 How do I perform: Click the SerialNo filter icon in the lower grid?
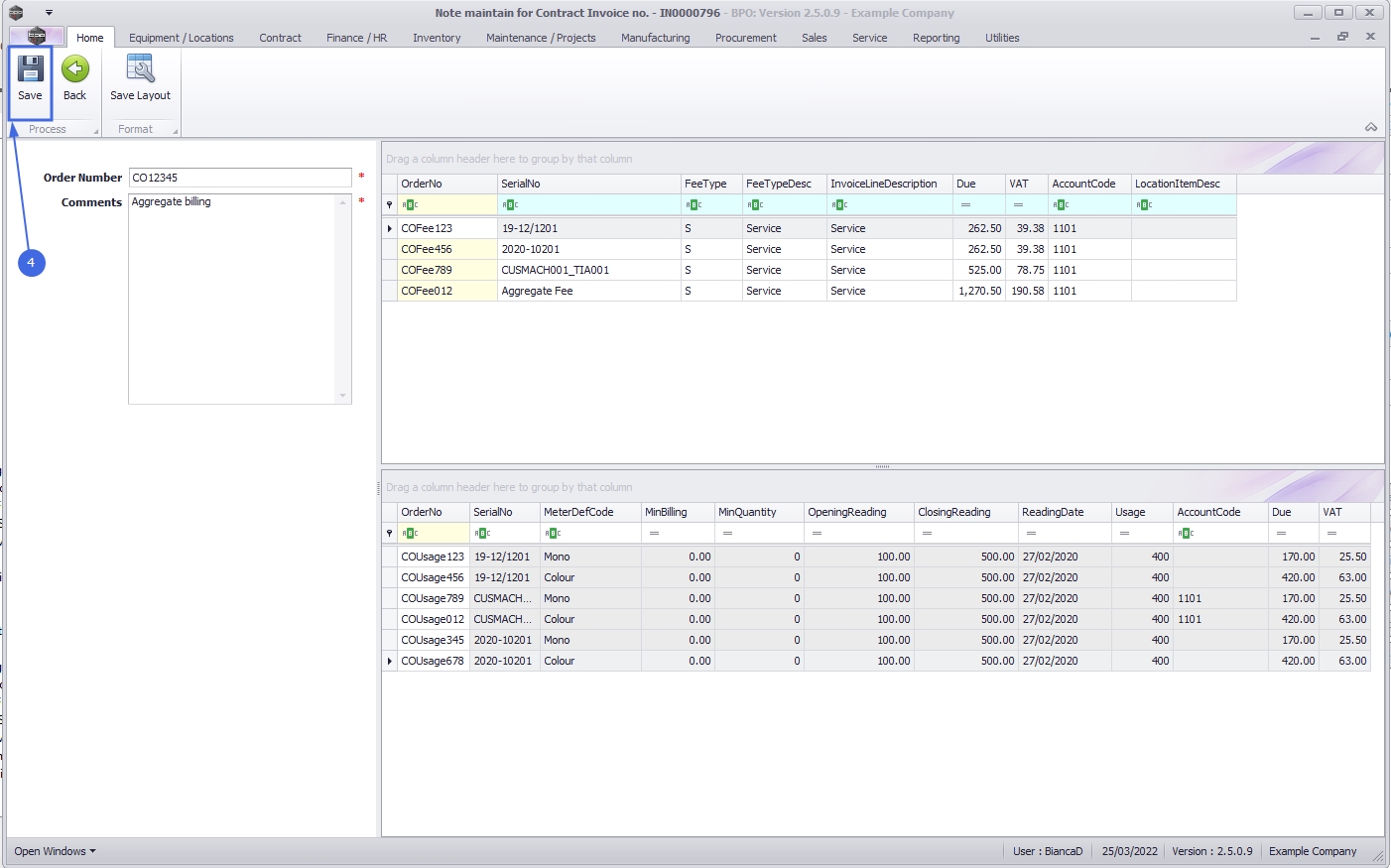482,534
